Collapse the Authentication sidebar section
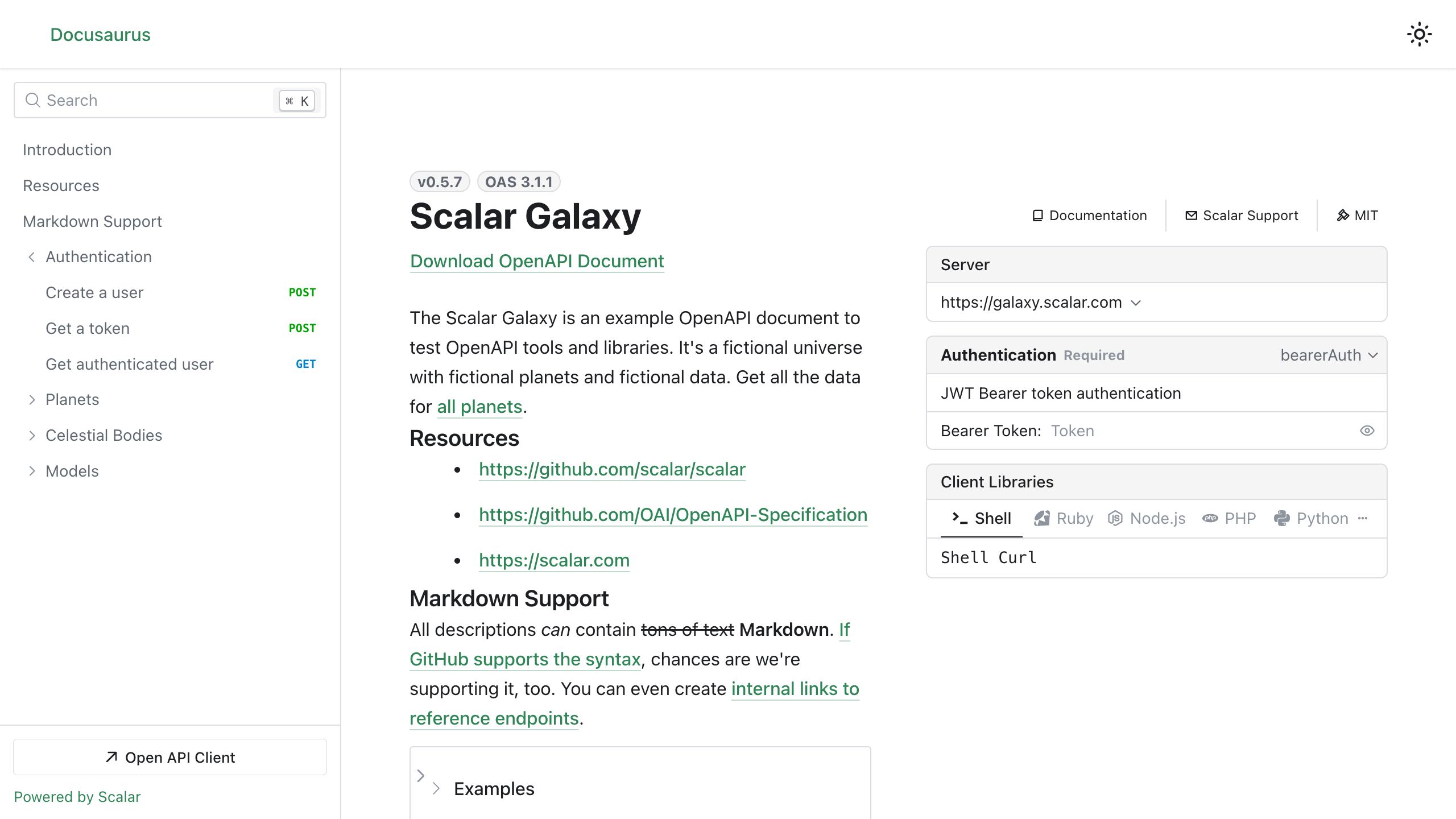 32,257
